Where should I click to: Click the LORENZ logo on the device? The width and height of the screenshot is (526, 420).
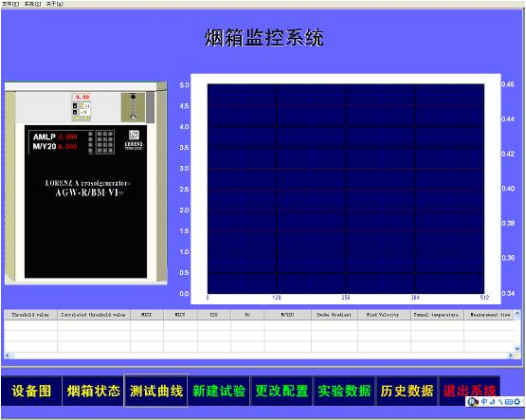(x=134, y=140)
